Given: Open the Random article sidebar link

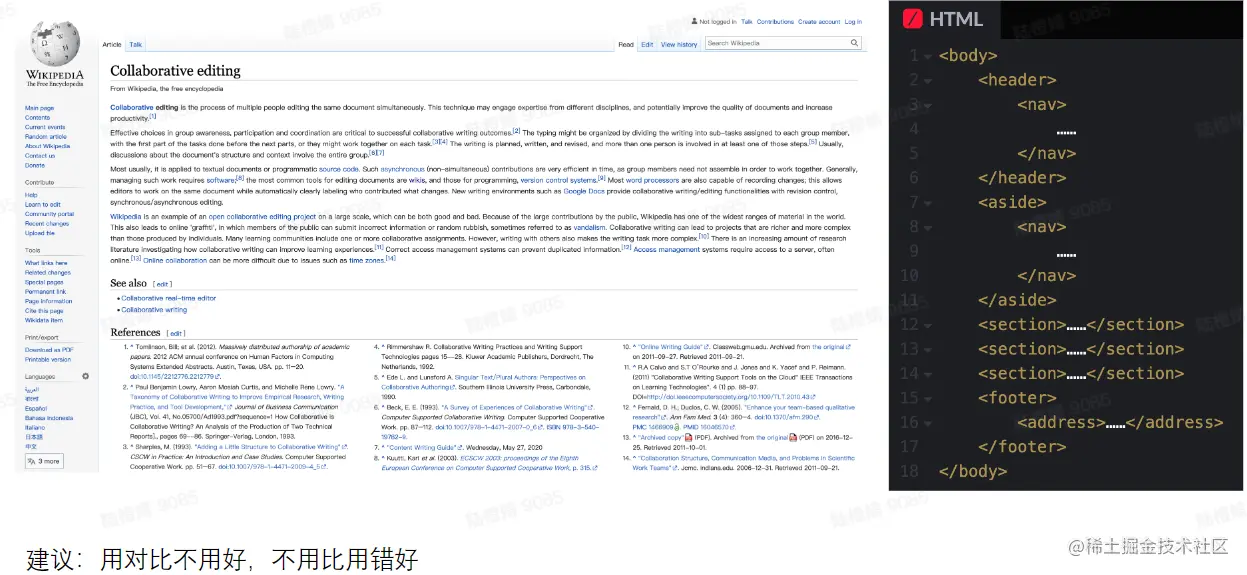Looking at the screenshot, I should click(x=46, y=136).
